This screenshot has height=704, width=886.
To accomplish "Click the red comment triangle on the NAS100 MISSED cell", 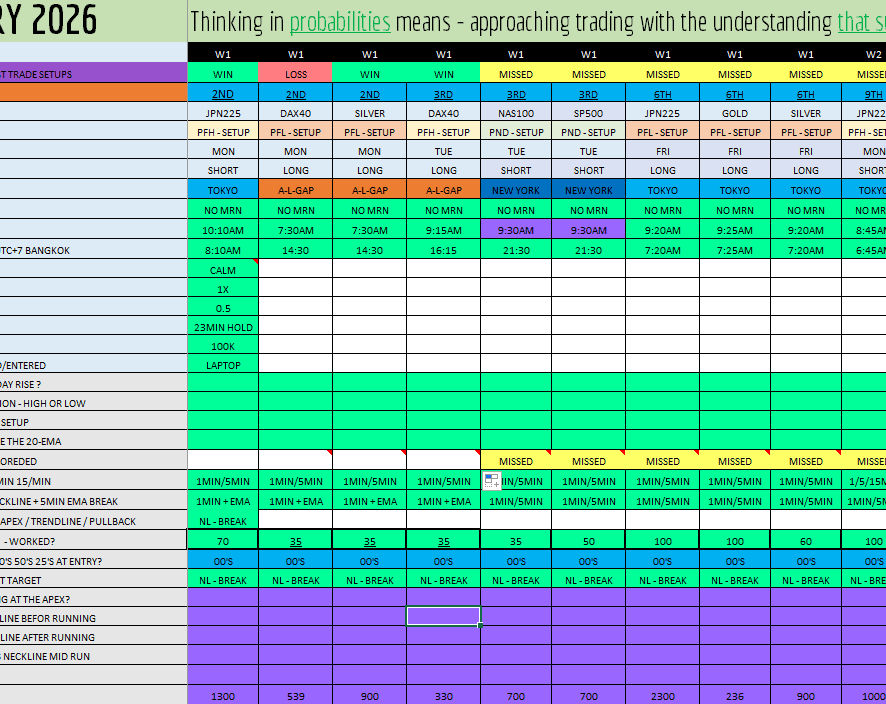I will (x=549, y=457).
